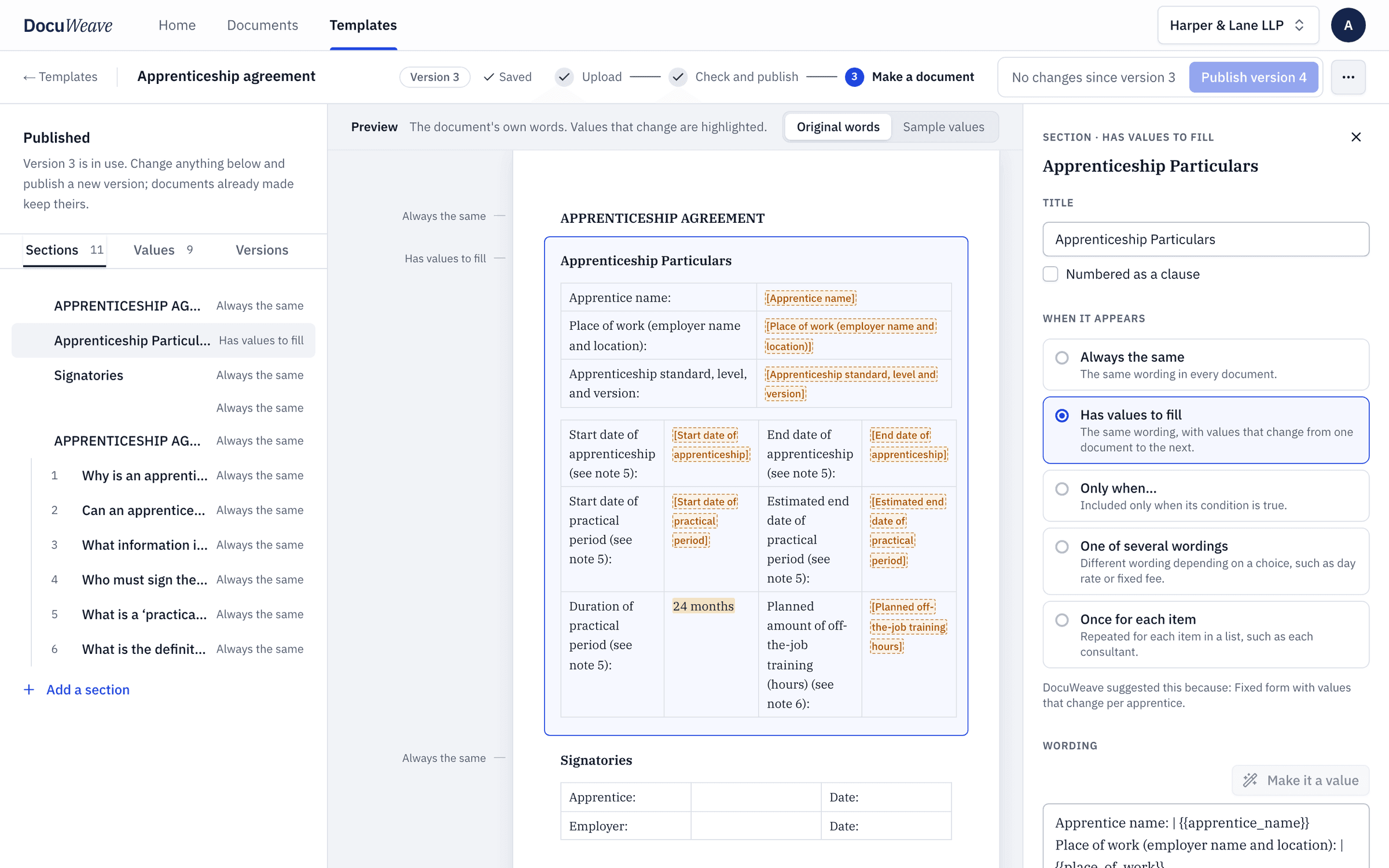Open the Values tab
Viewport: 1389px width, 868px height.
click(163, 250)
